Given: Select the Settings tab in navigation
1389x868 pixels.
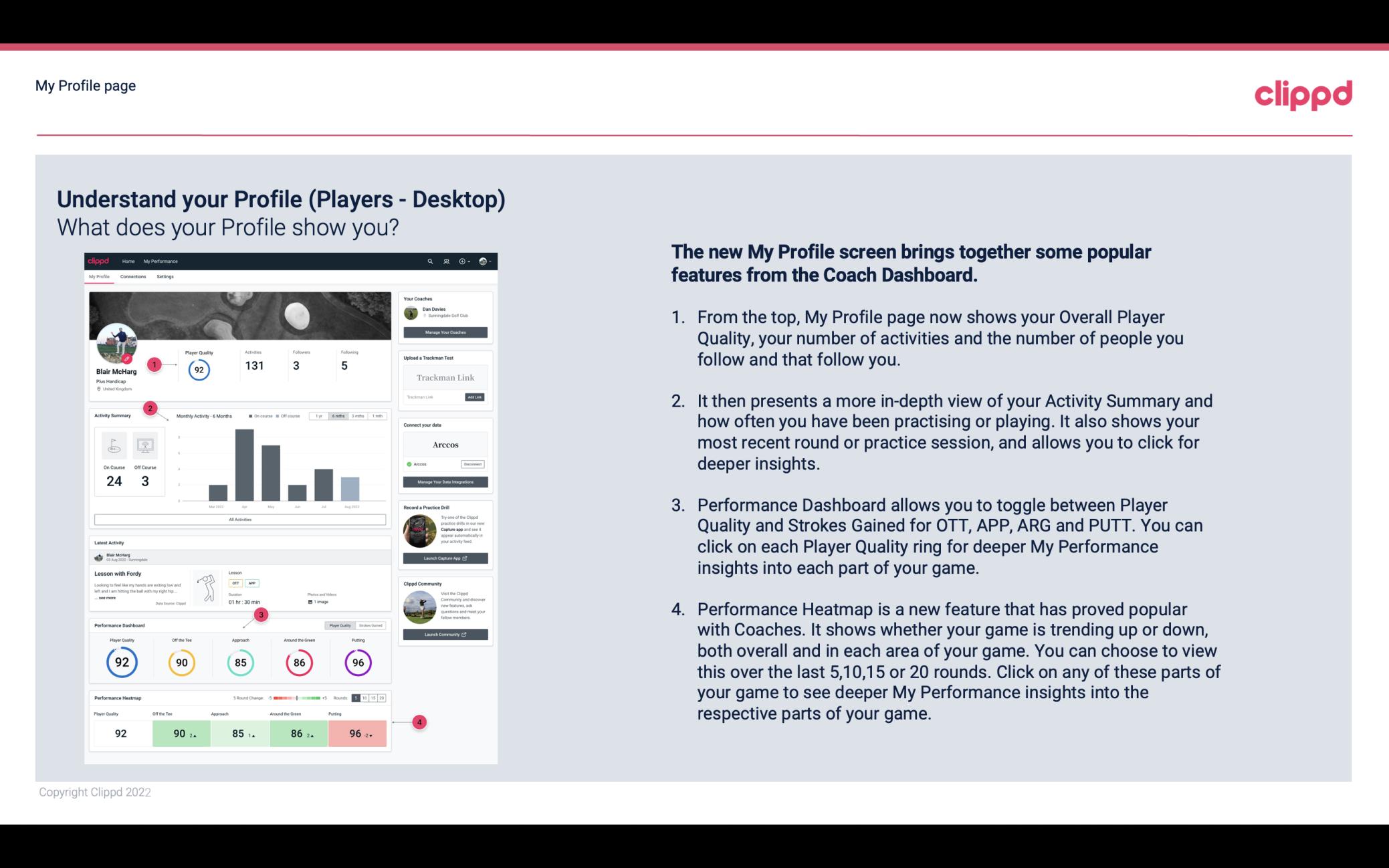Looking at the screenshot, I should pyautogui.click(x=165, y=278).
